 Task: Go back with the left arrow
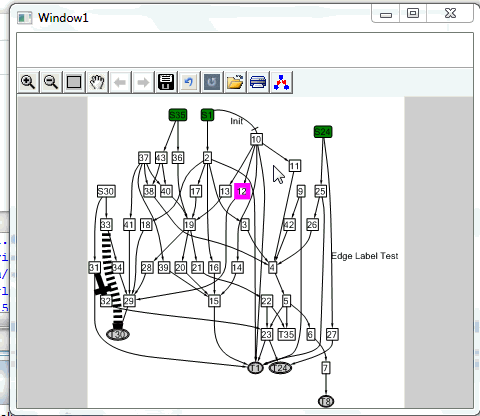pyautogui.click(x=120, y=82)
